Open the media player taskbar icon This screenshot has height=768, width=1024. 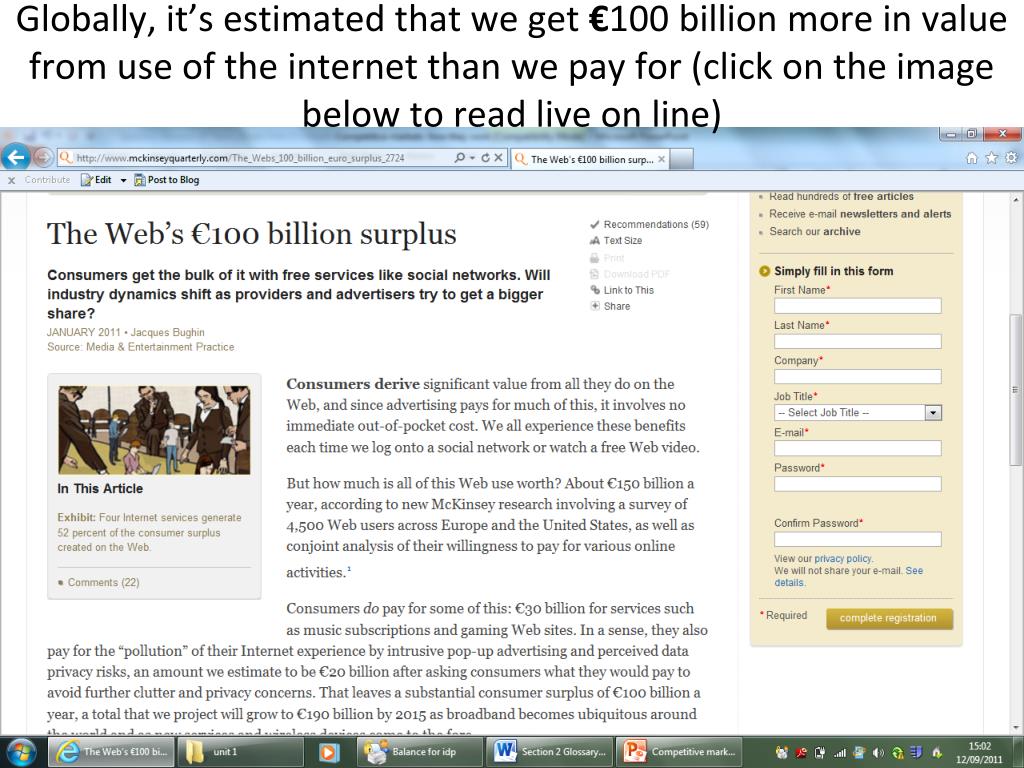tap(328, 752)
